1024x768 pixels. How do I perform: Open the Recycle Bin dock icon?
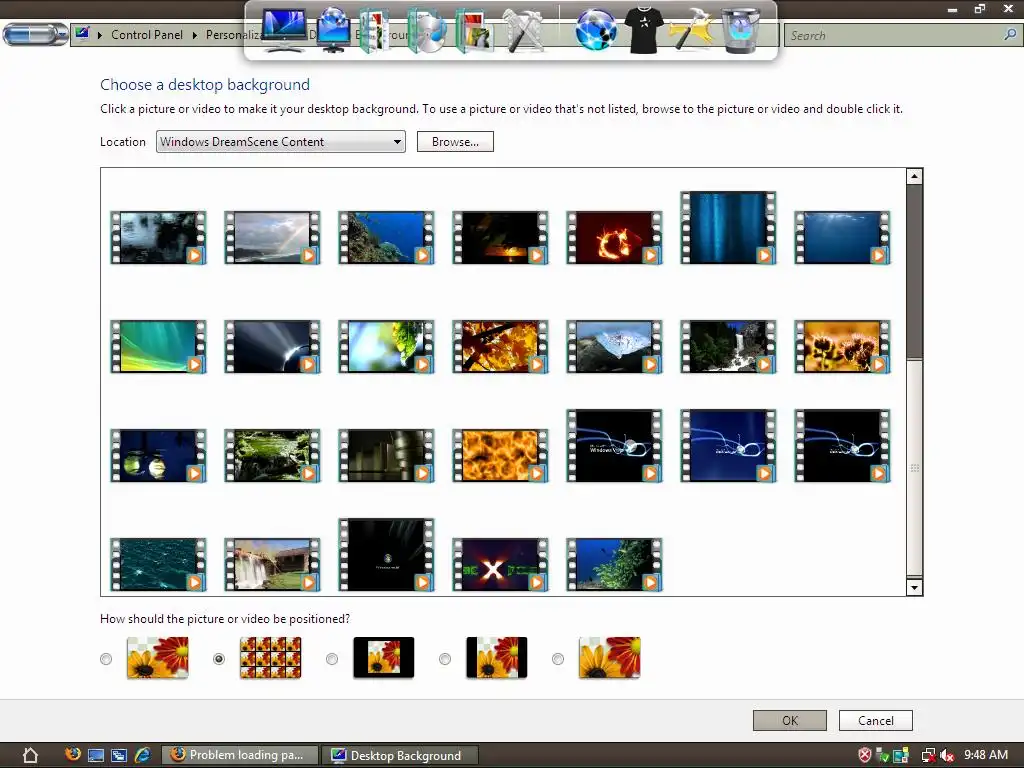(x=741, y=31)
